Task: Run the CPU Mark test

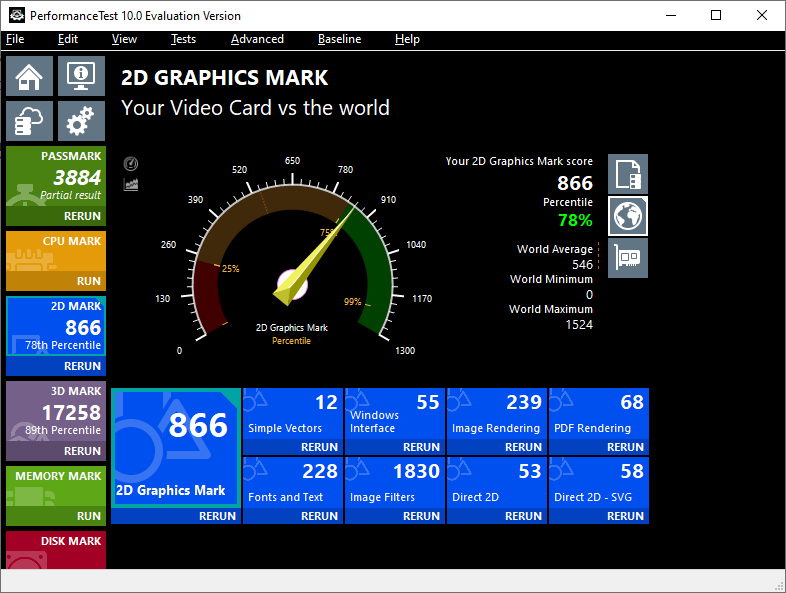Action: click(x=56, y=281)
